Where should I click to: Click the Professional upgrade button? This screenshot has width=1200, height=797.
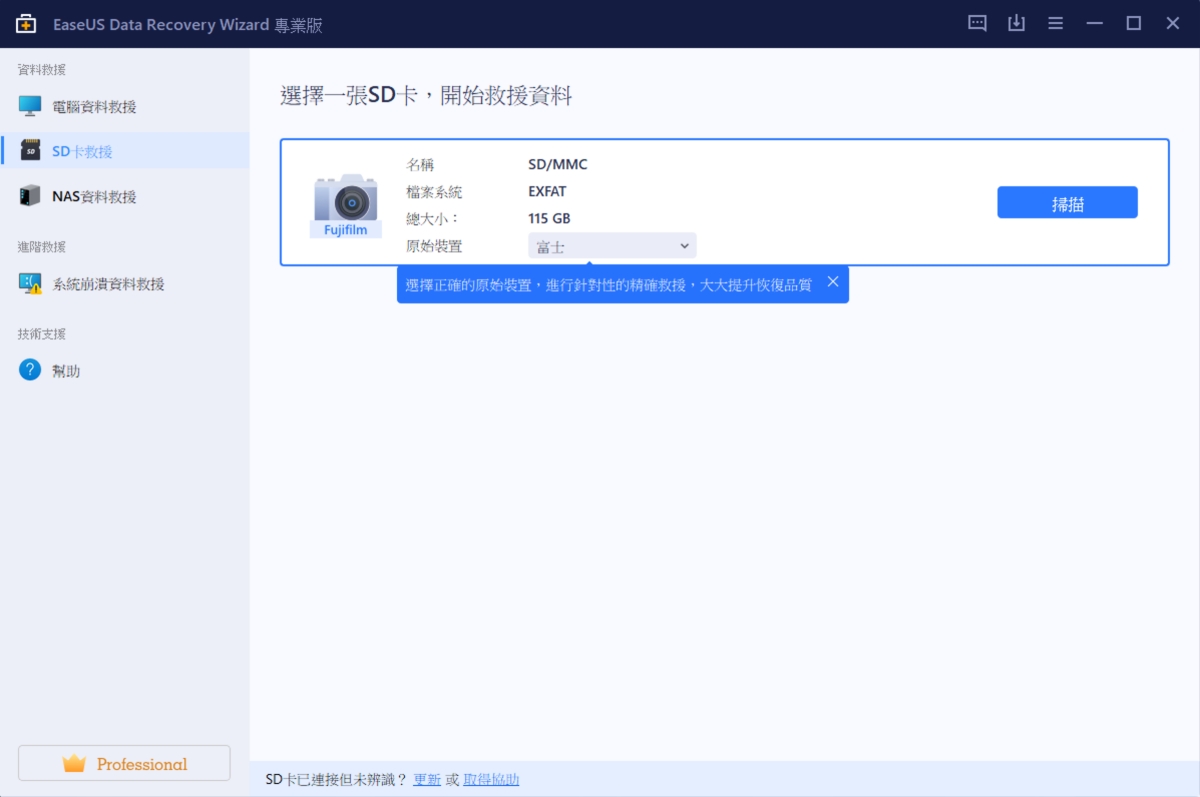coord(124,764)
